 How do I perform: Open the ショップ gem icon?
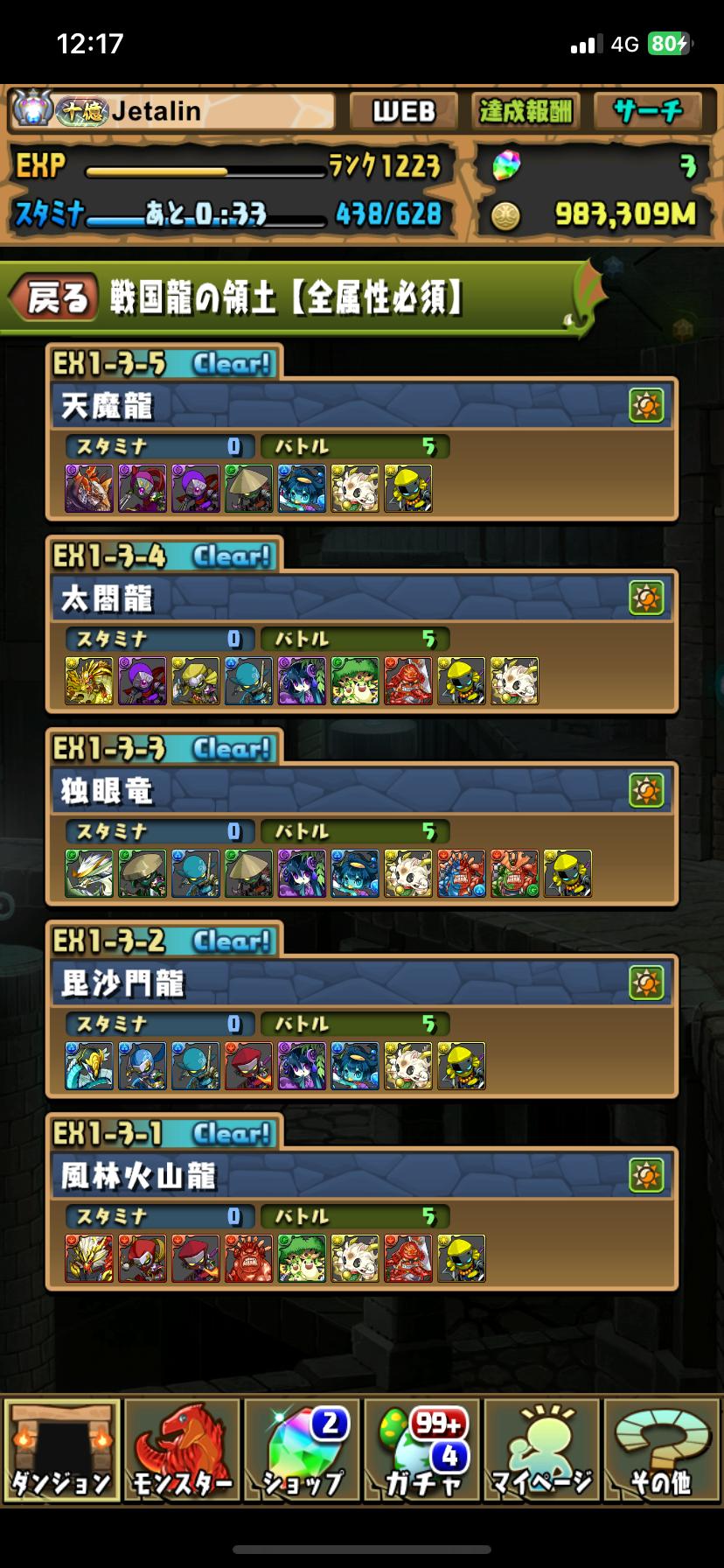click(302, 1450)
